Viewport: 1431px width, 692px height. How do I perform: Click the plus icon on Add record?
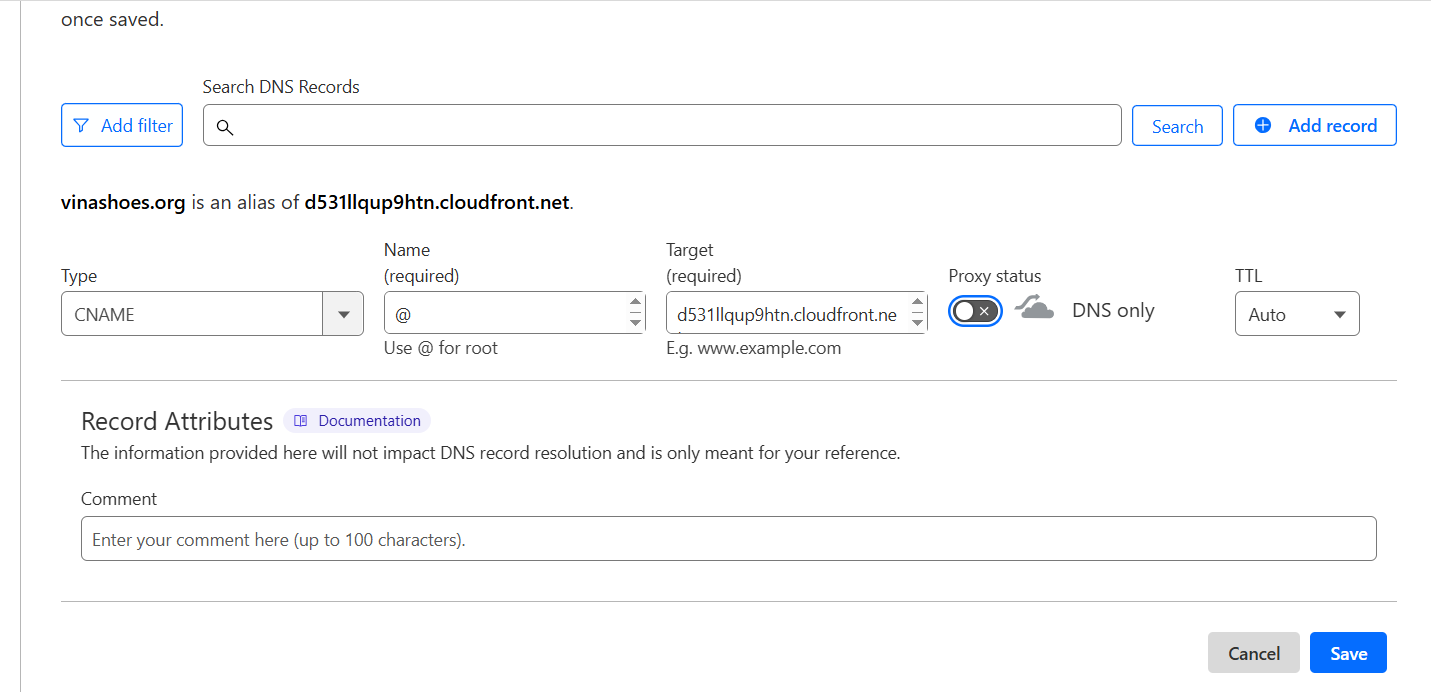click(1262, 125)
